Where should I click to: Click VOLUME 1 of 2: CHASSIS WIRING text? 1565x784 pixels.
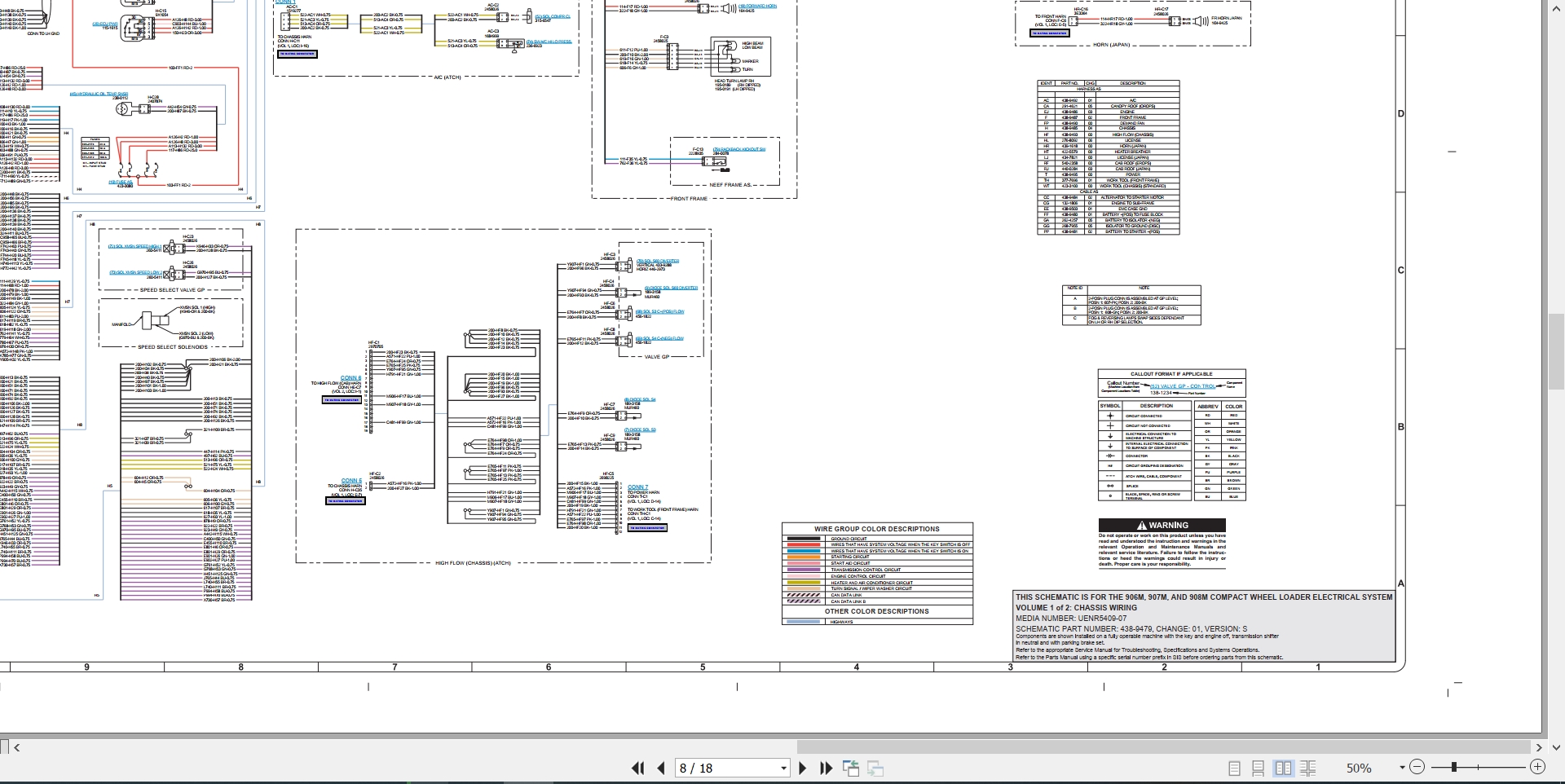[1076, 608]
